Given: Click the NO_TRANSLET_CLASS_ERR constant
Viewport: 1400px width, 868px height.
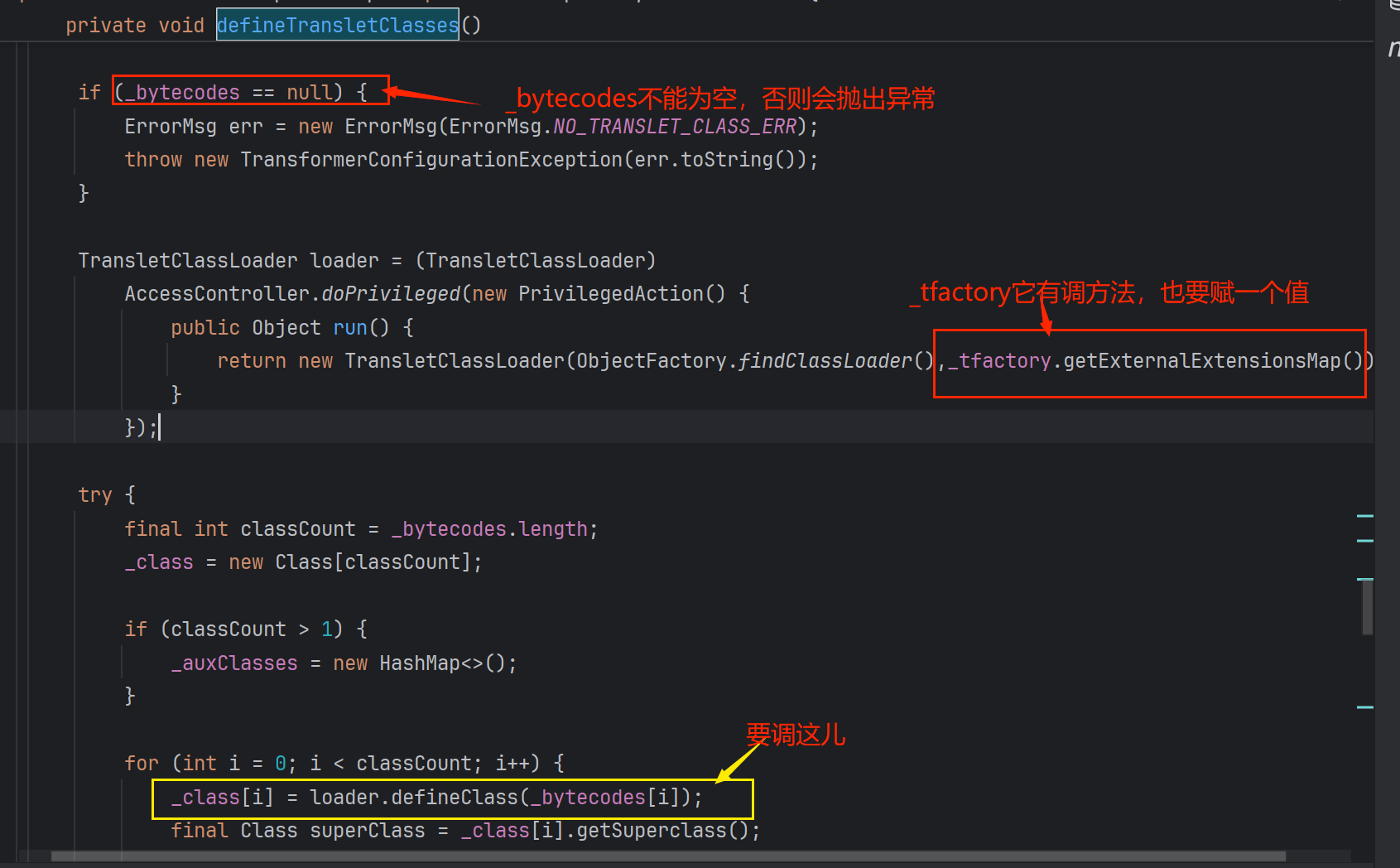Looking at the screenshot, I should point(674,127).
